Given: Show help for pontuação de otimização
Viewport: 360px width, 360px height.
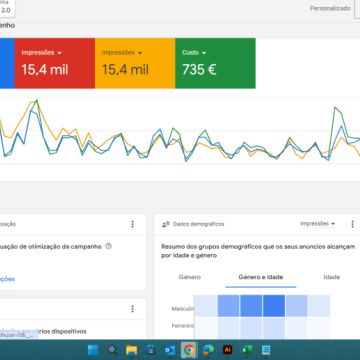Looking at the screenshot, I should pos(108,246).
